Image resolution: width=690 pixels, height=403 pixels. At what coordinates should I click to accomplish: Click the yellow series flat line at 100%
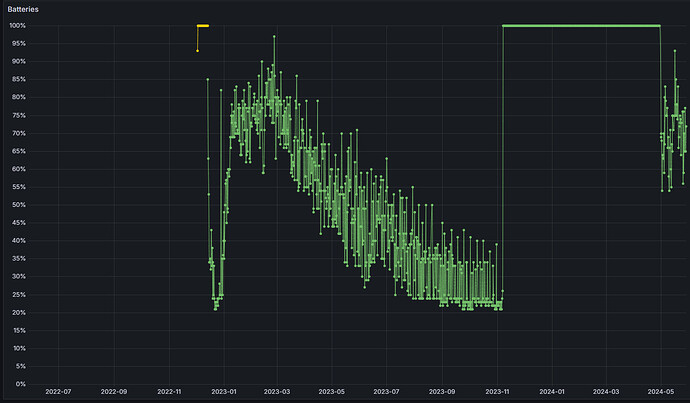point(203,26)
